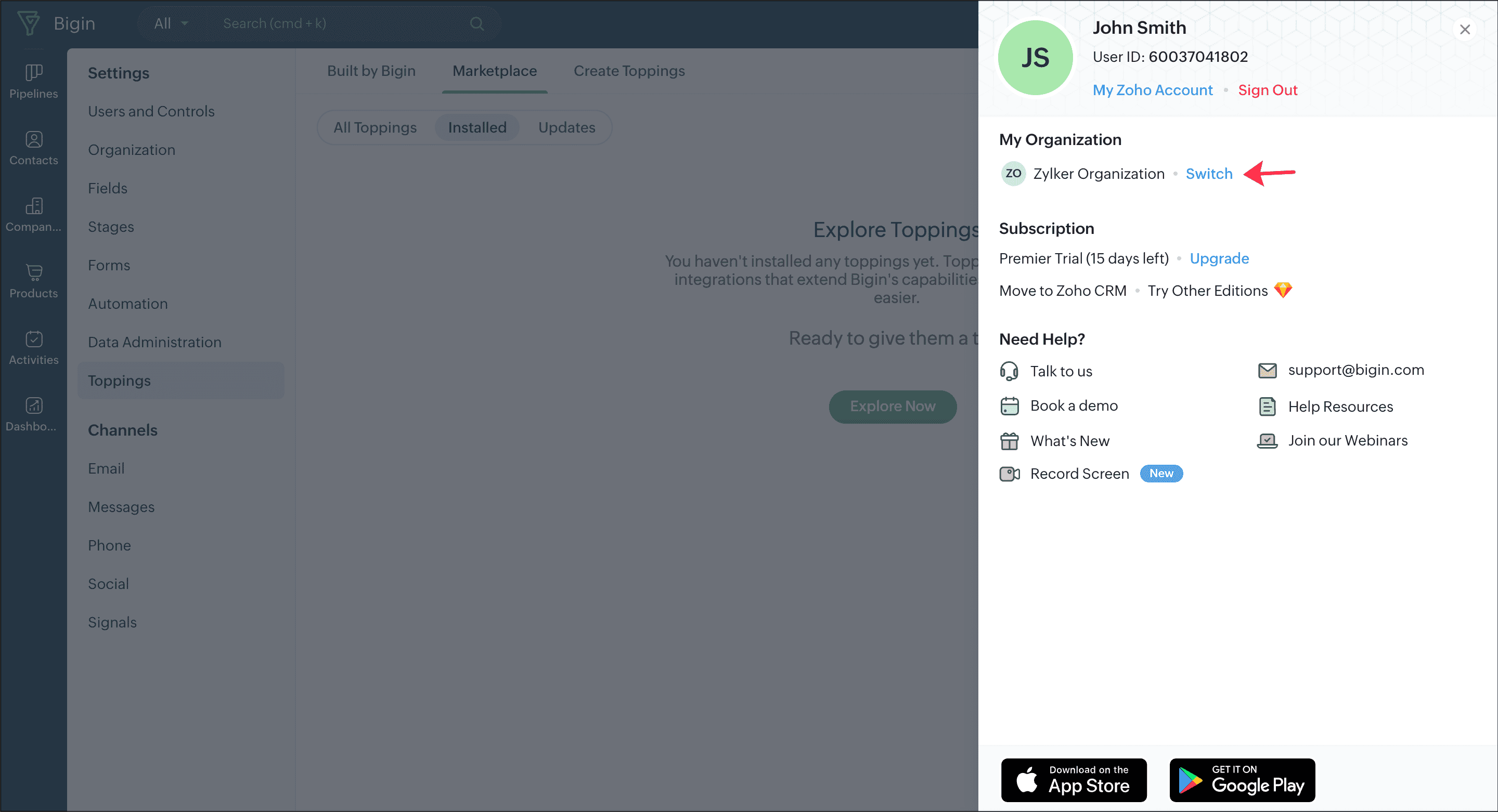Click the Record Screen camera icon
Image resolution: width=1498 pixels, height=812 pixels.
pos(1010,474)
